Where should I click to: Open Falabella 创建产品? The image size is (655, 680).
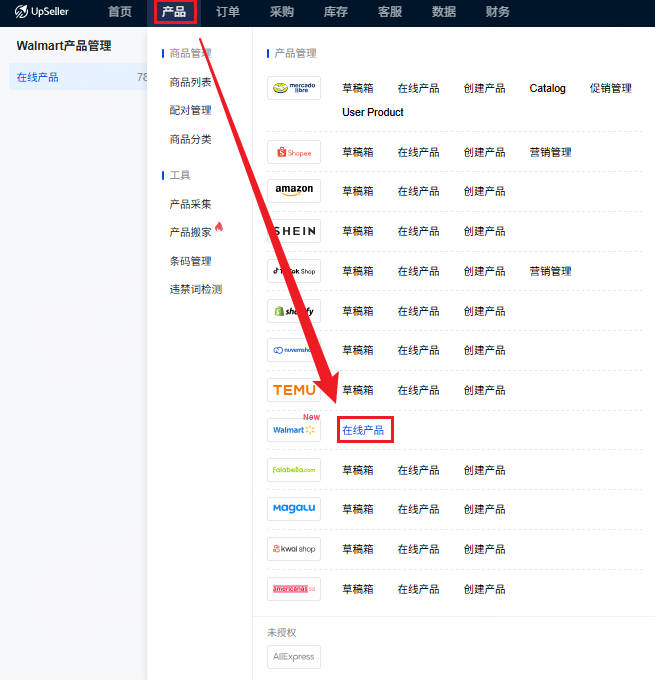tap(485, 470)
